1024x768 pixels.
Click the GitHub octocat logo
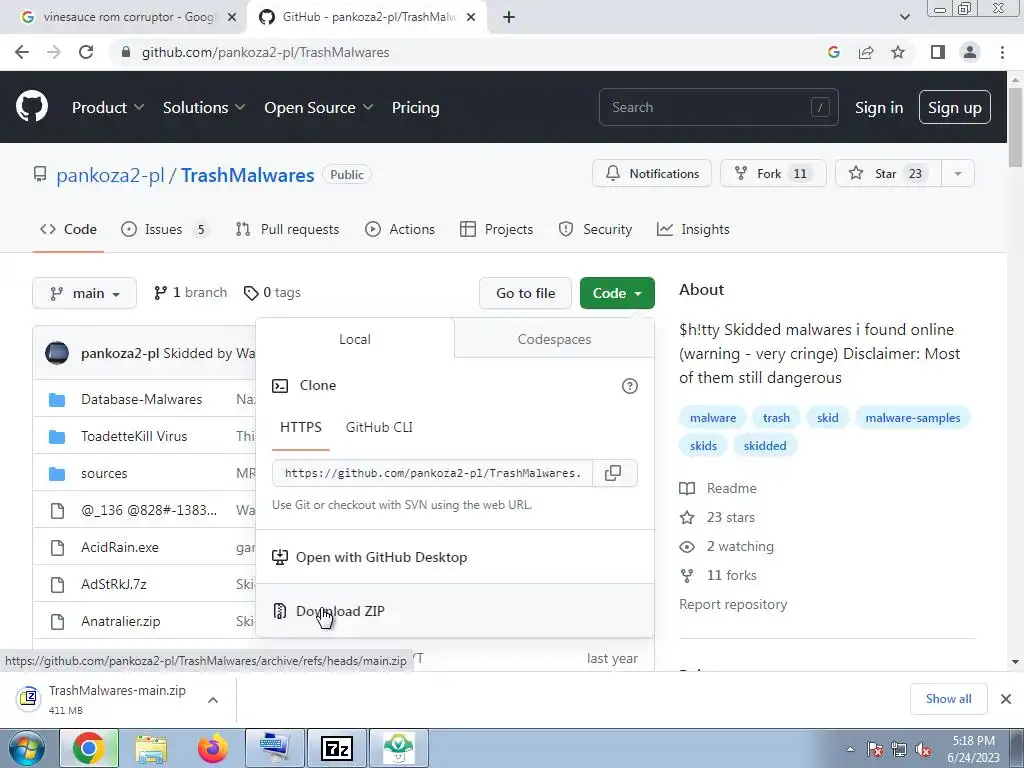point(32,107)
